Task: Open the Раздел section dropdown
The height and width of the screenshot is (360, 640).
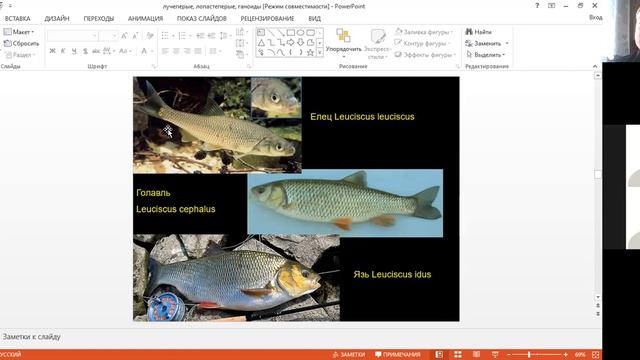Action: (20, 55)
